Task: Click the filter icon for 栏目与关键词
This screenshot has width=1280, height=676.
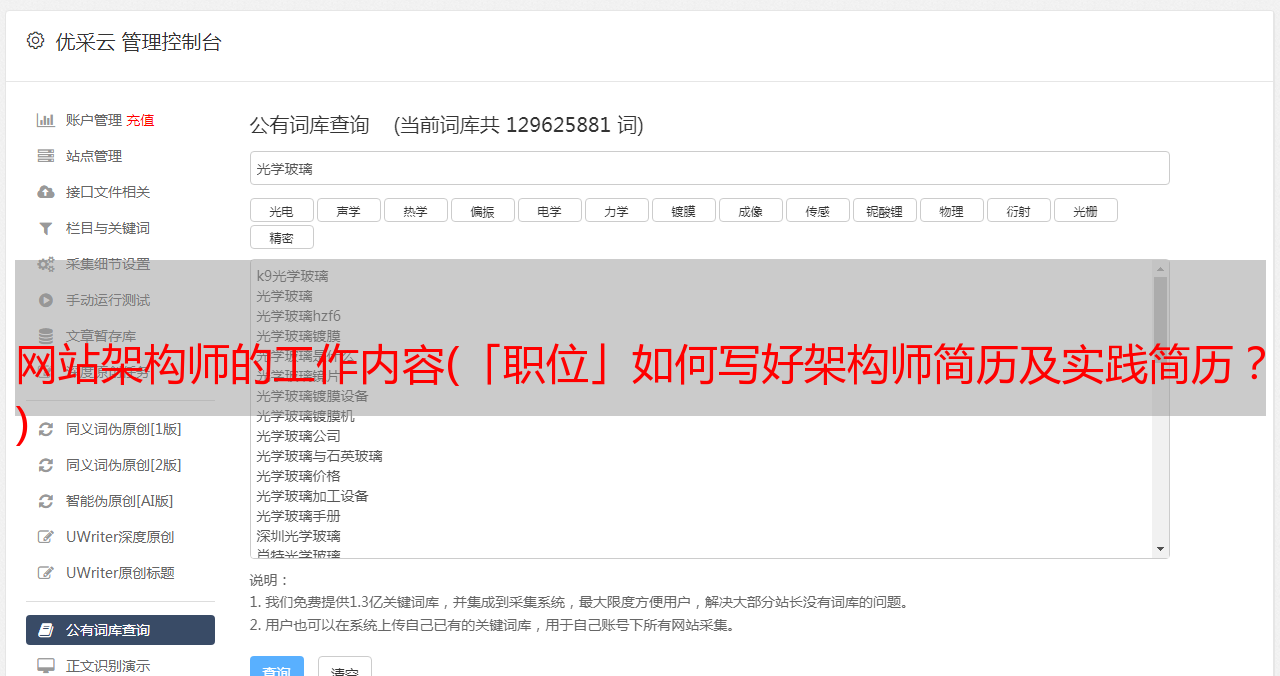Action: [x=46, y=228]
